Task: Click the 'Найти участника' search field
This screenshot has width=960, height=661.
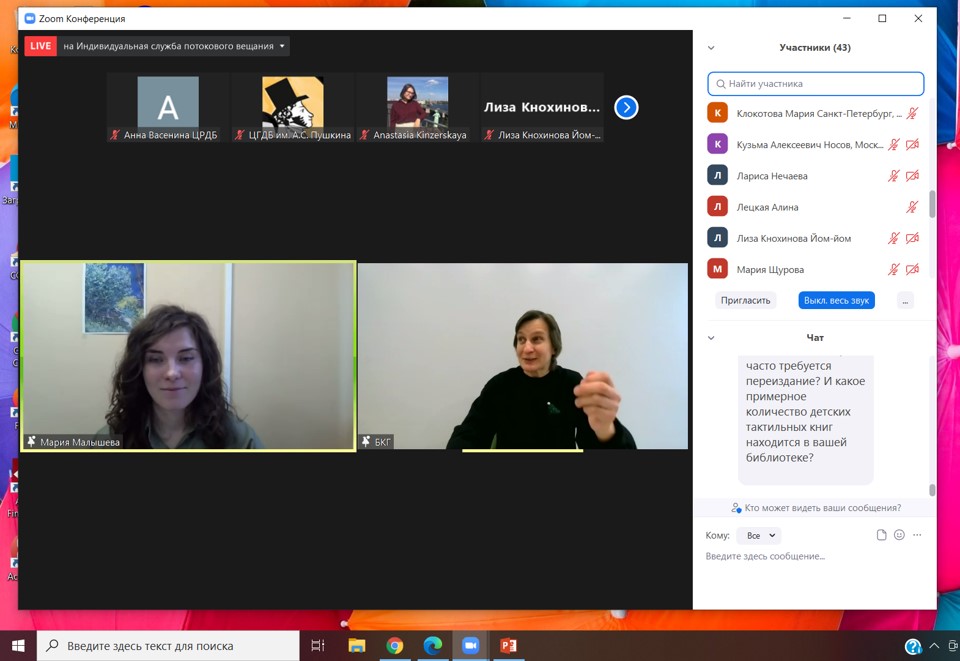Action: click(816, 84)
